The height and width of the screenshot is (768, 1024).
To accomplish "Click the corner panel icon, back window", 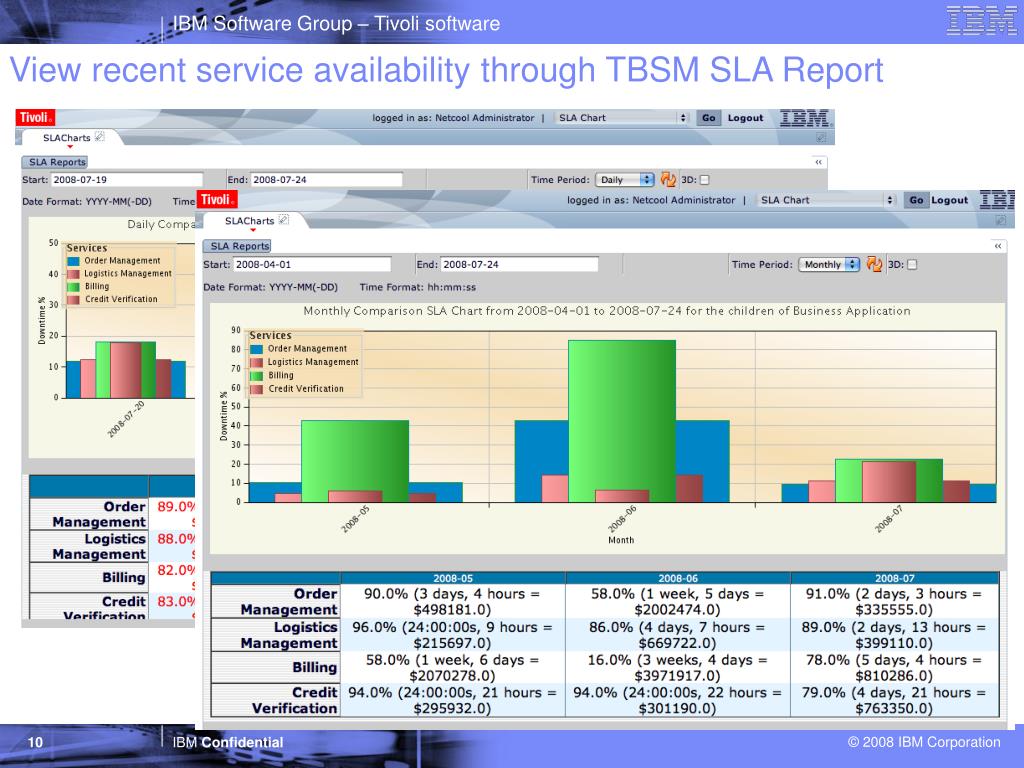I will [821, 137].
